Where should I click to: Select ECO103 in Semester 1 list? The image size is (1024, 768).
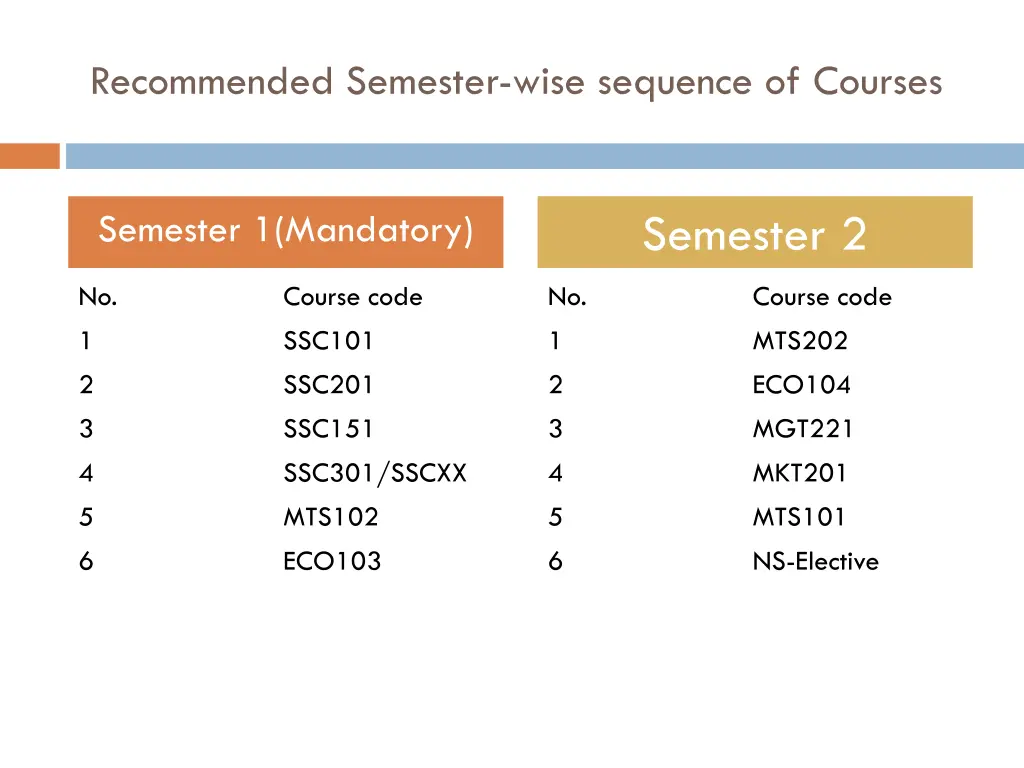coord(332,561)
